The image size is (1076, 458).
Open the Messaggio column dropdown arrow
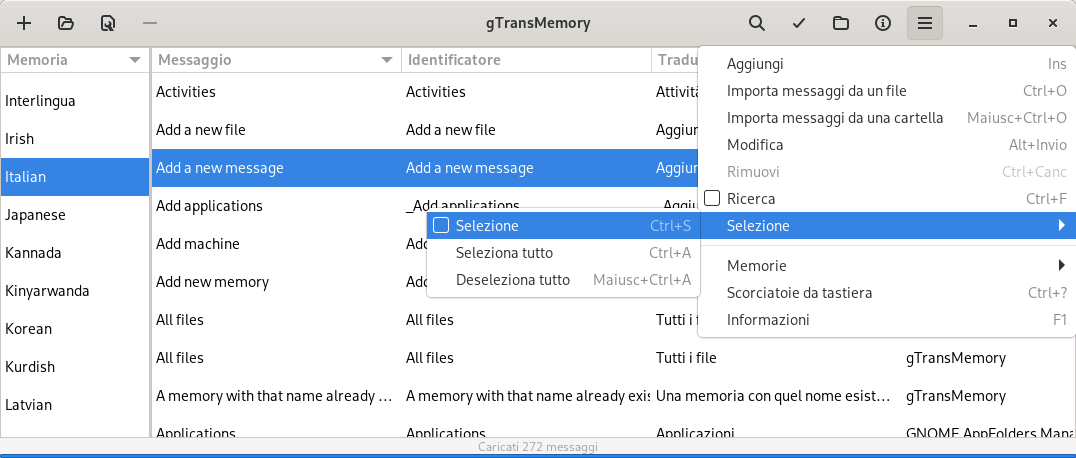(x=386, y=60)
